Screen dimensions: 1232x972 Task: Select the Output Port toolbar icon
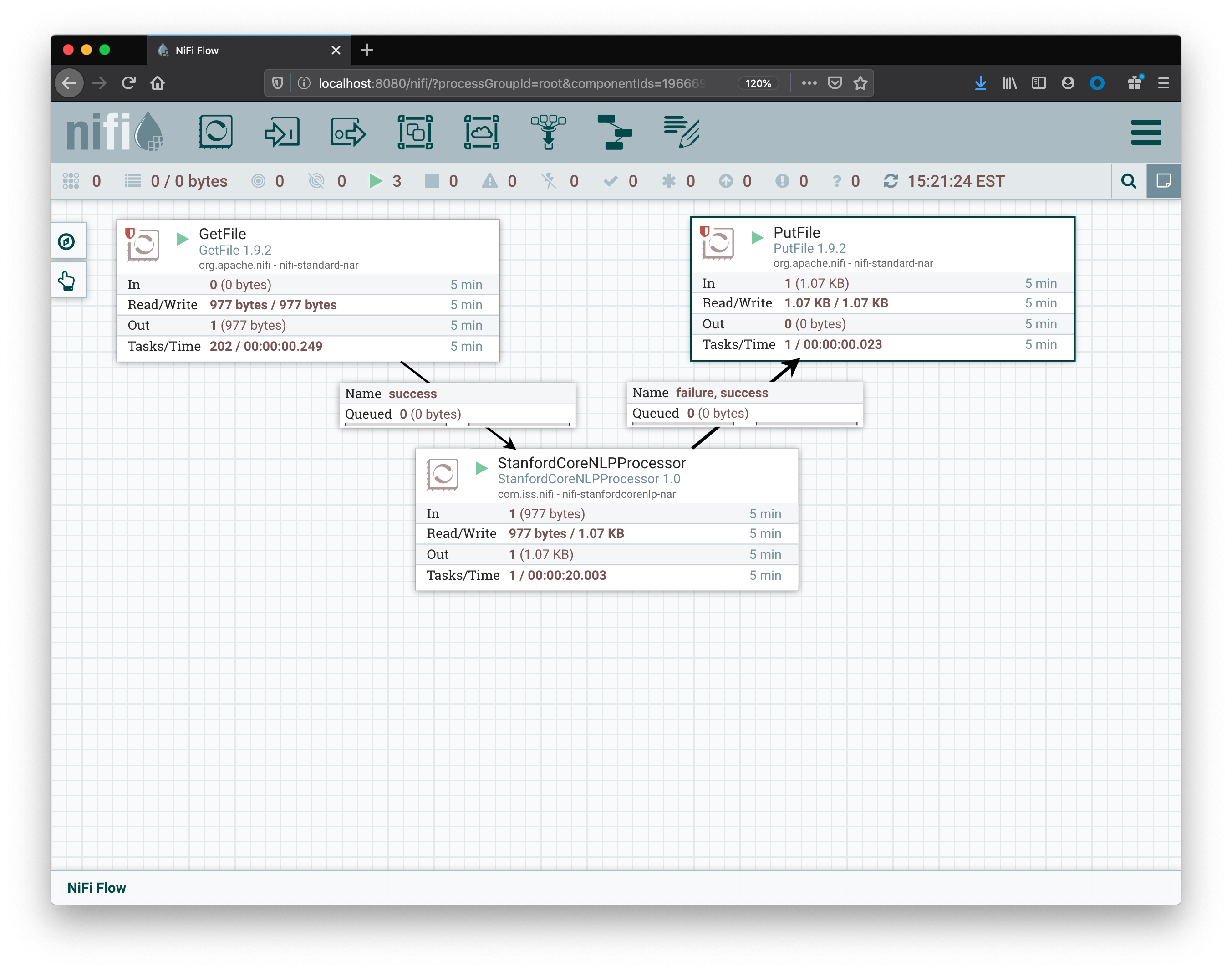348,132
